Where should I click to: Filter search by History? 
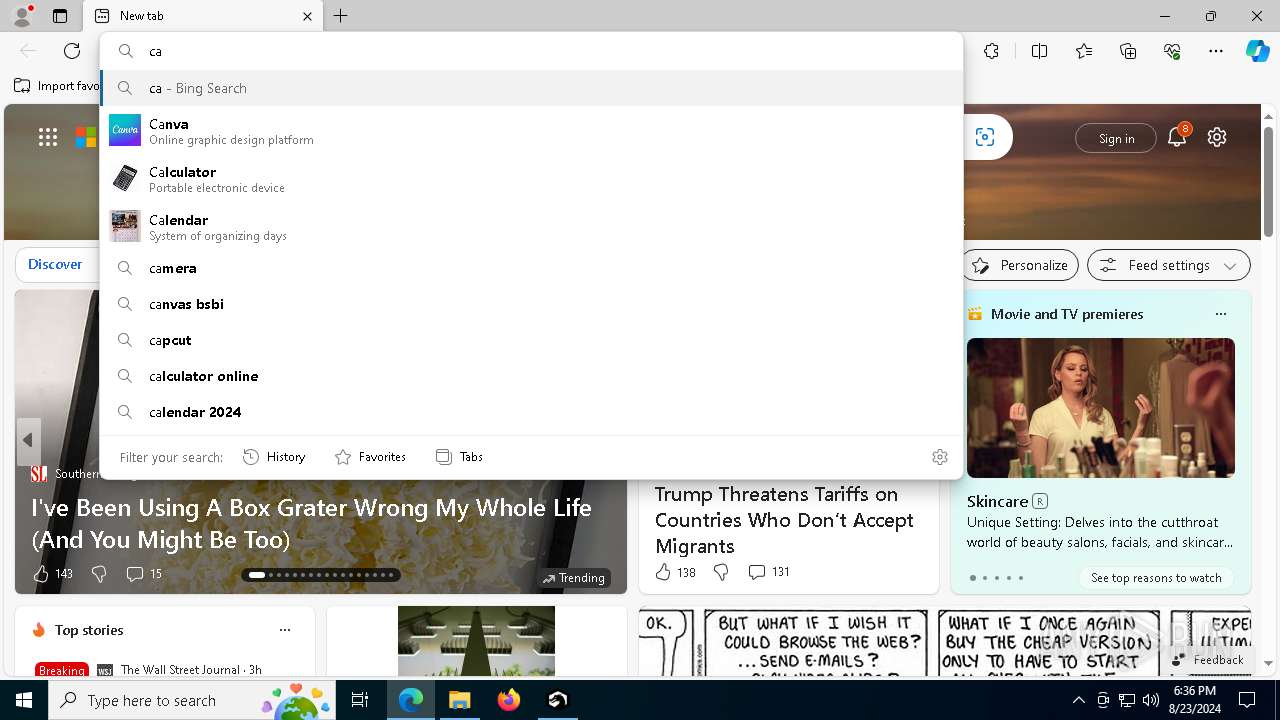pyautogui.click(x=274, y=457)
